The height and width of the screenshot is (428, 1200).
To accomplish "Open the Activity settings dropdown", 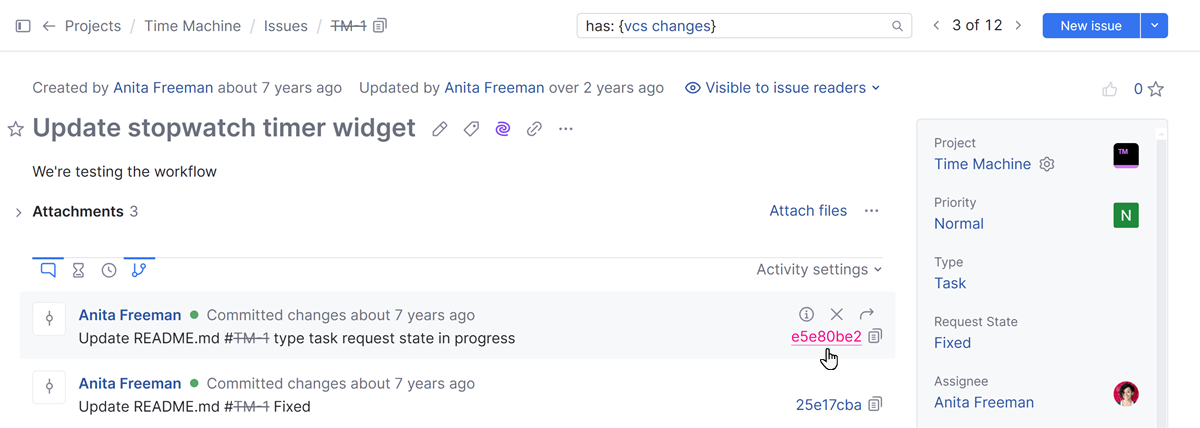I will 819,270.
